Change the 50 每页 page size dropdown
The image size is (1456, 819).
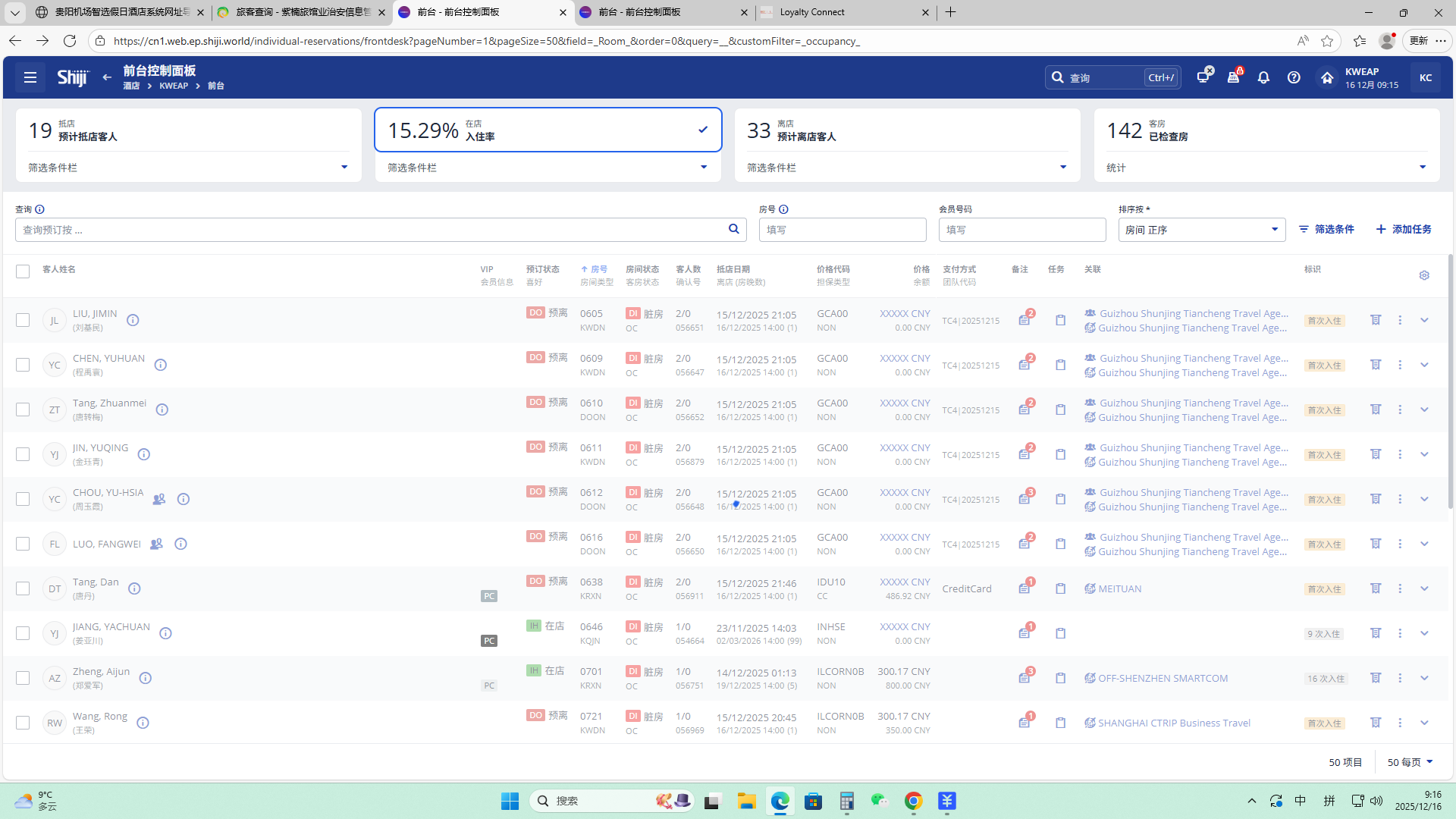1410,762
